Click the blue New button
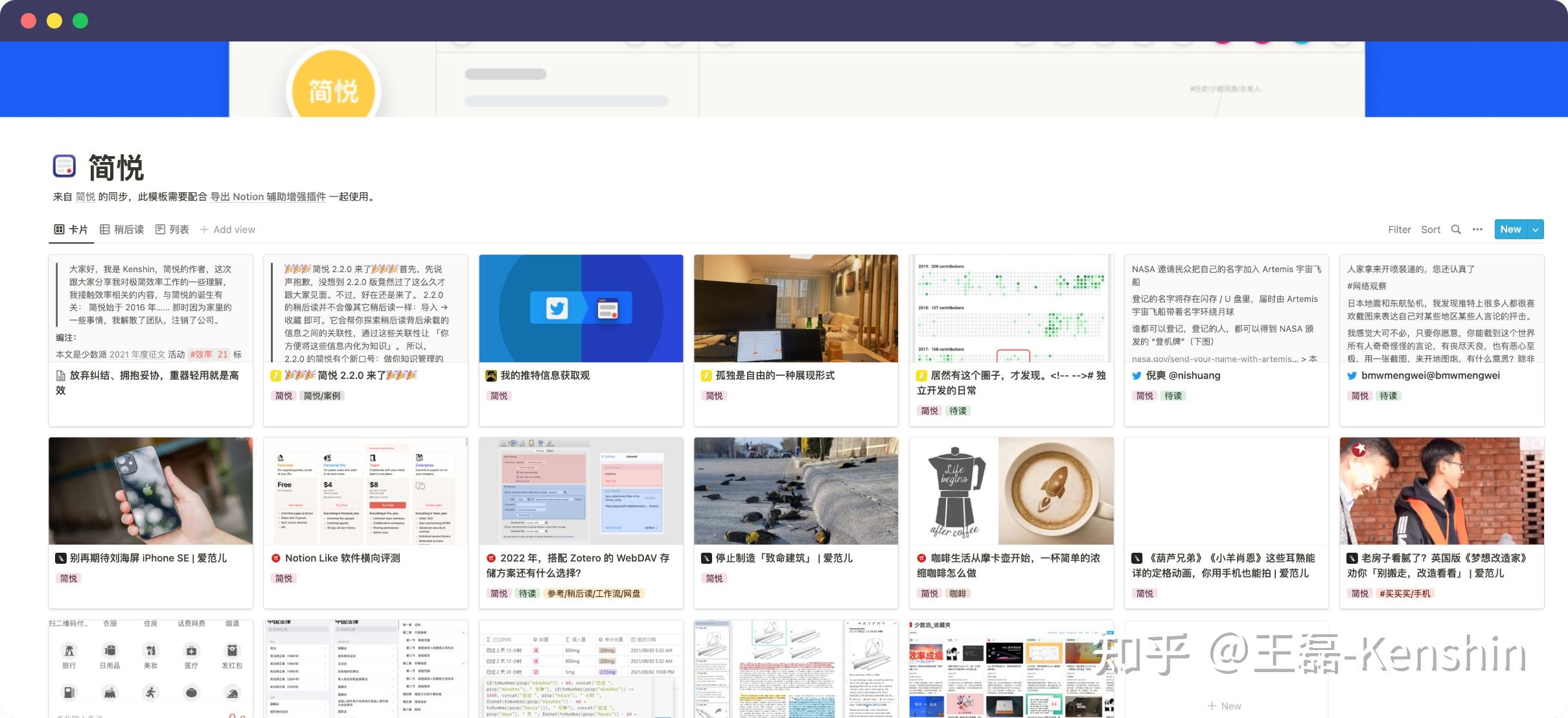 (x=1510, y=229)
